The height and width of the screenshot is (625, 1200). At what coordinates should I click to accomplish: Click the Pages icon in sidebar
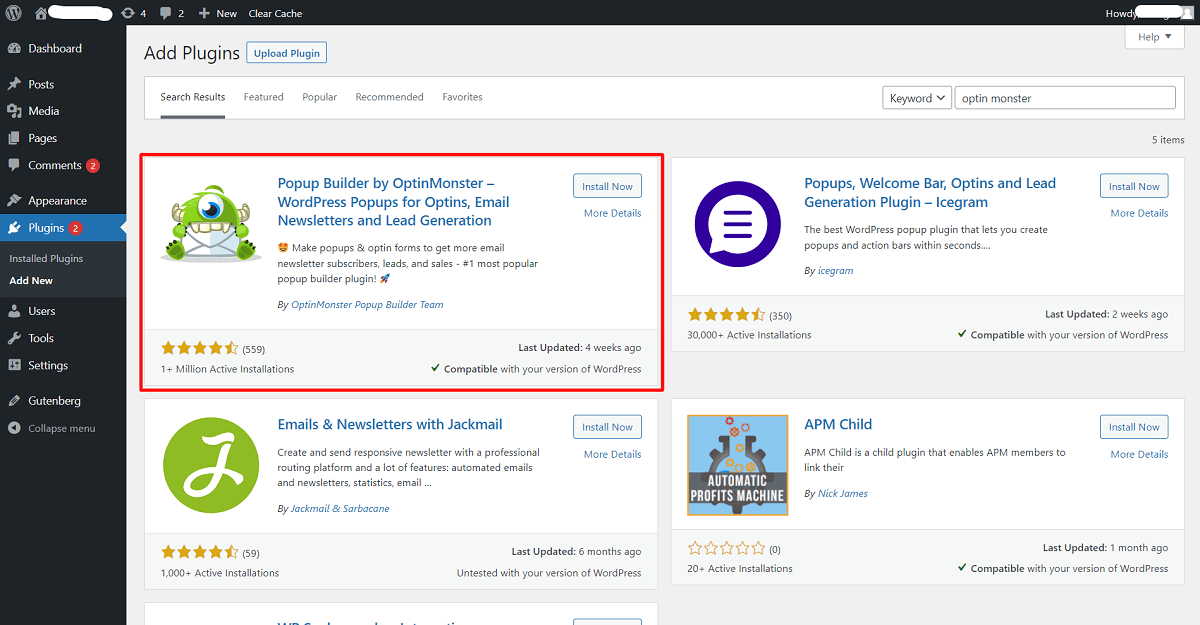click(14, 138)
